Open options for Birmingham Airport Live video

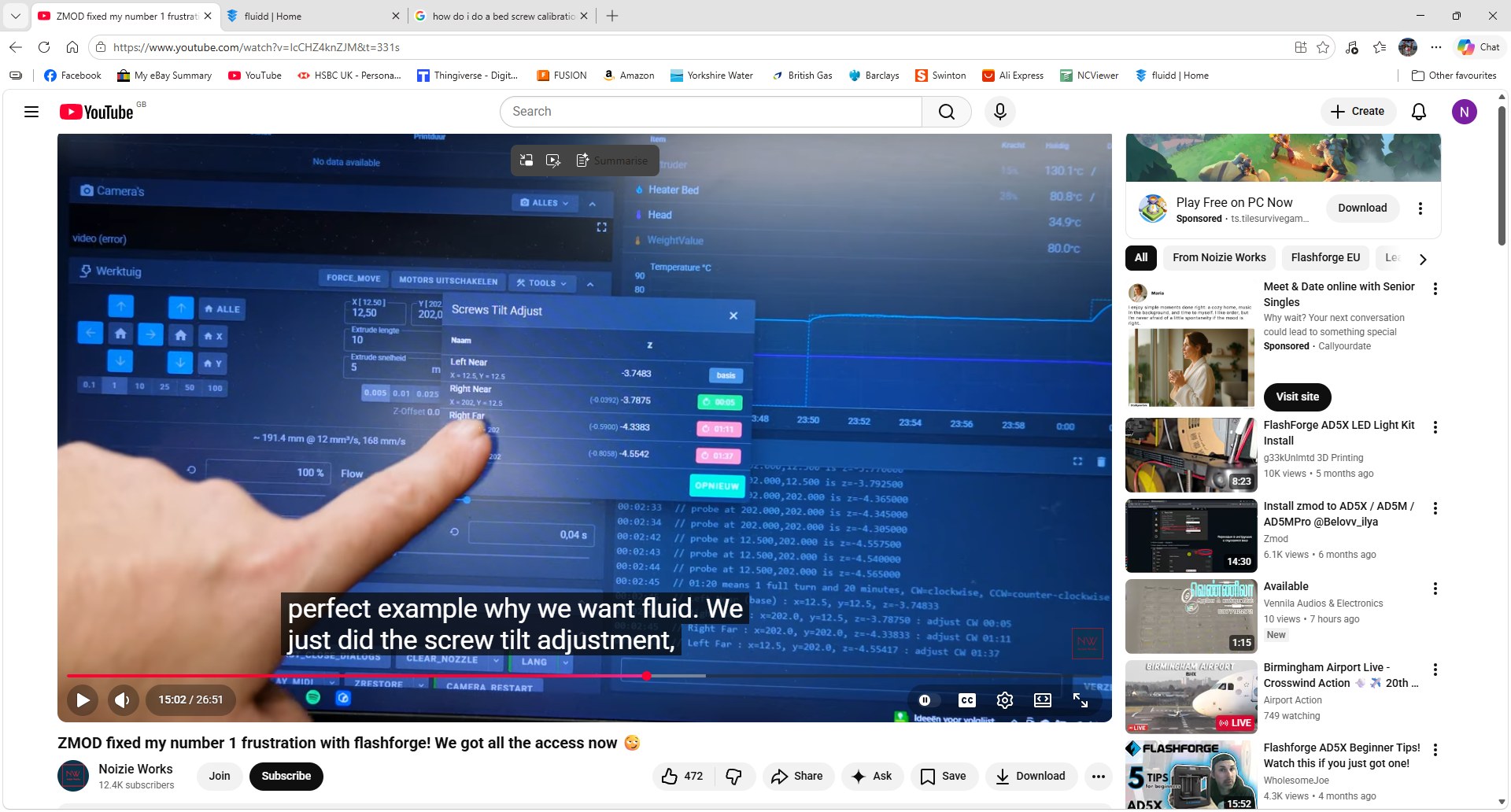1435,670
